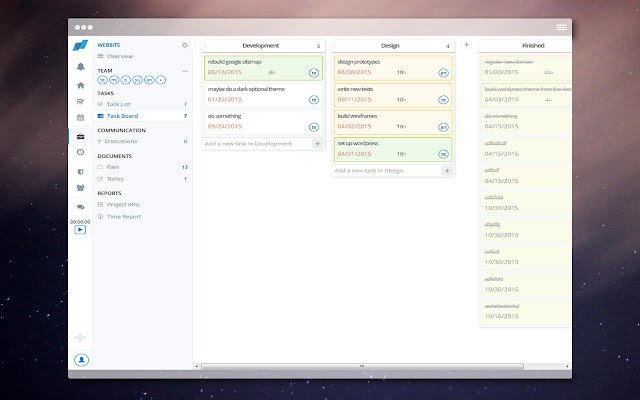Click assignee avatar on 'write new texts'
The image size is (640, 400).
(443, 100)
